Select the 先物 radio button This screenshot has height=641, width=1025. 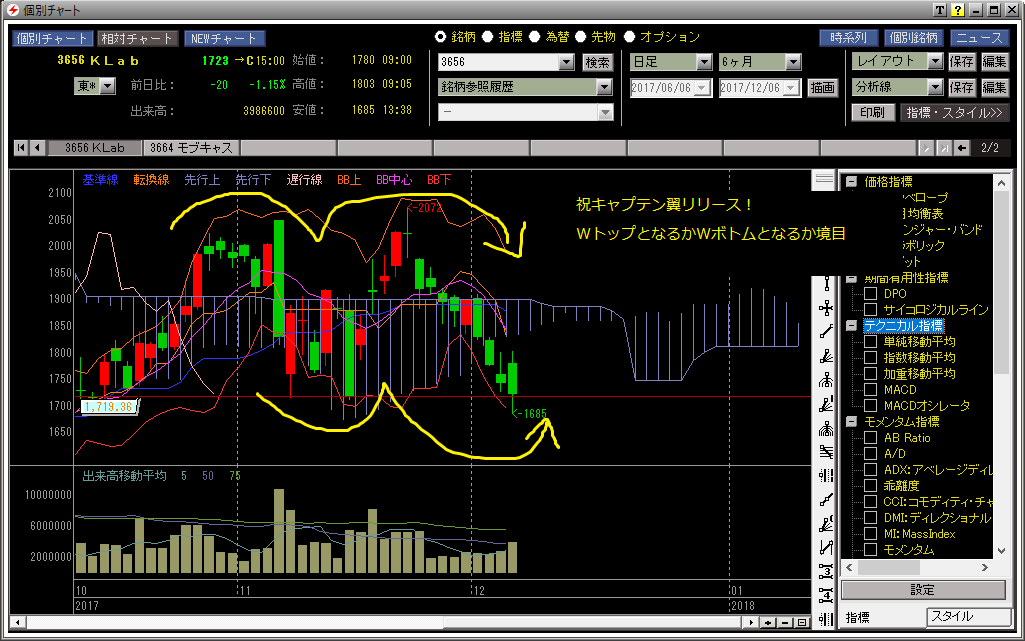coord(580,37)
